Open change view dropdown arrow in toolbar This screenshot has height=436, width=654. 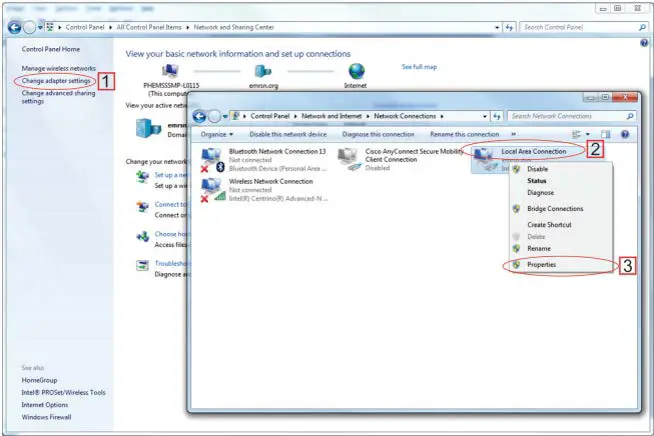pyautogui.click(x=588, y=134)
